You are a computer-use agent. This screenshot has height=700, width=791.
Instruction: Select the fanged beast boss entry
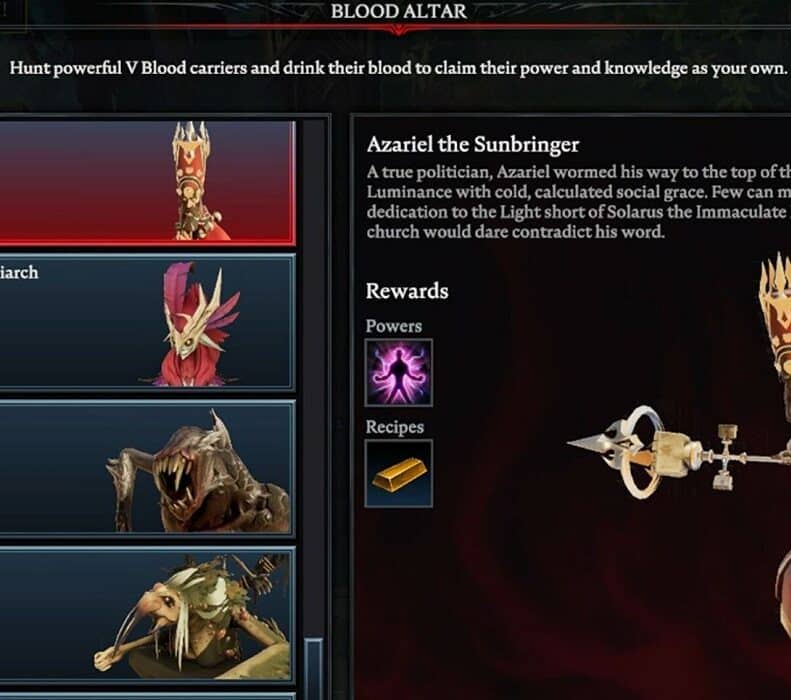(147, 467)
